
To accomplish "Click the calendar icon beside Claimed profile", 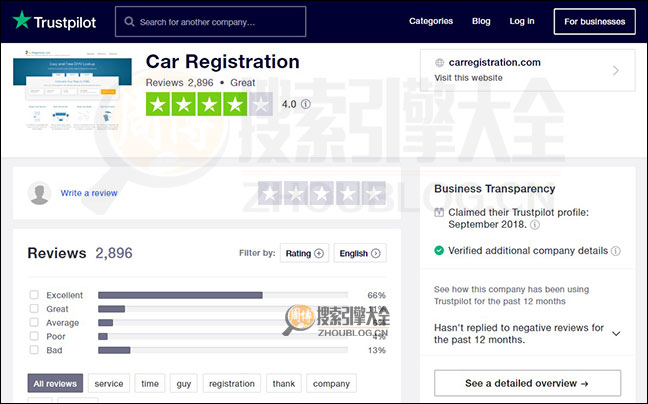I will [439, 213].
